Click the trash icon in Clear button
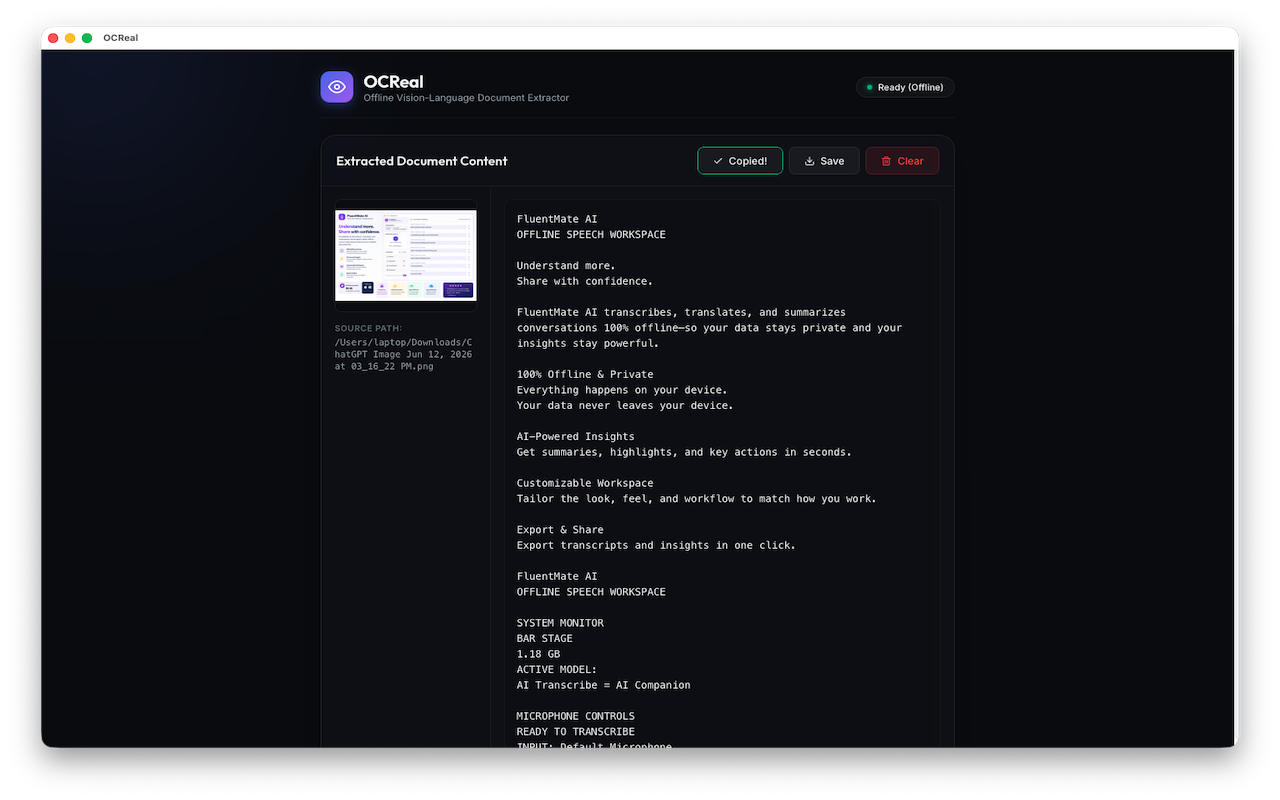Image resolution: width=1280 pixels, height=800 pixels. pos(886,161)
